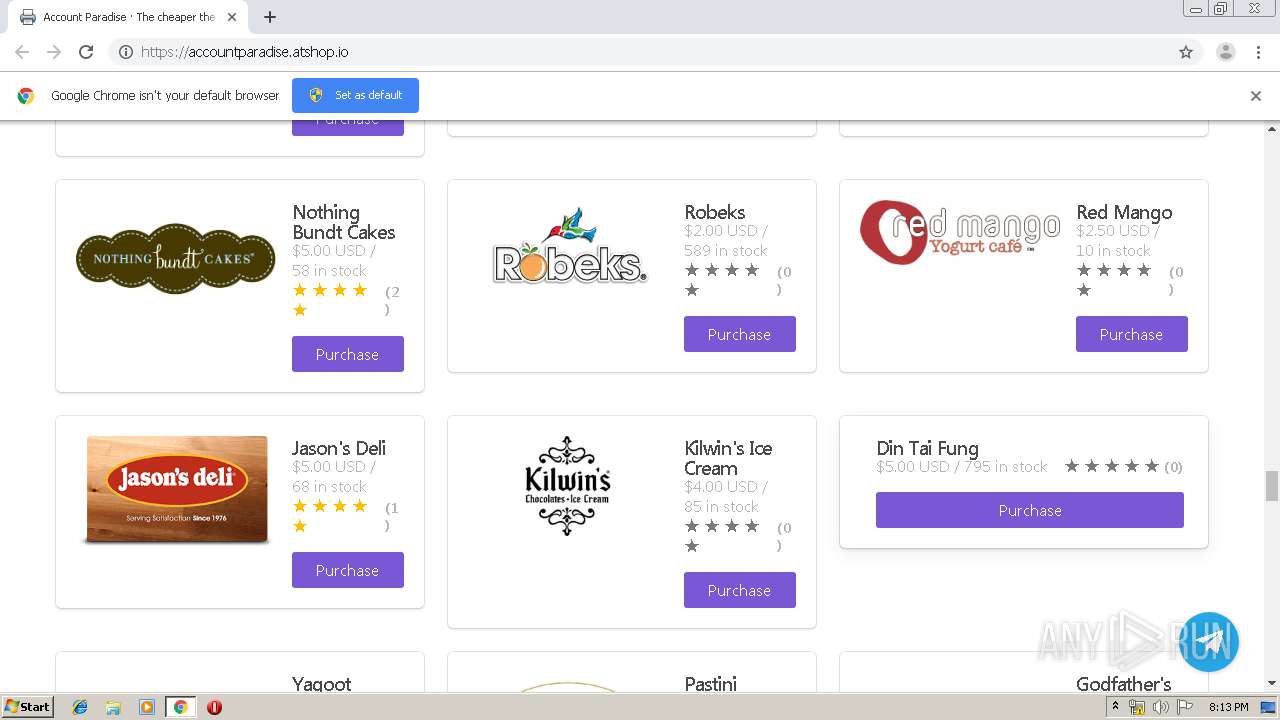The image size is (1280, 720).
Task: Click the Yagoot product title
Action: point(322,684)
